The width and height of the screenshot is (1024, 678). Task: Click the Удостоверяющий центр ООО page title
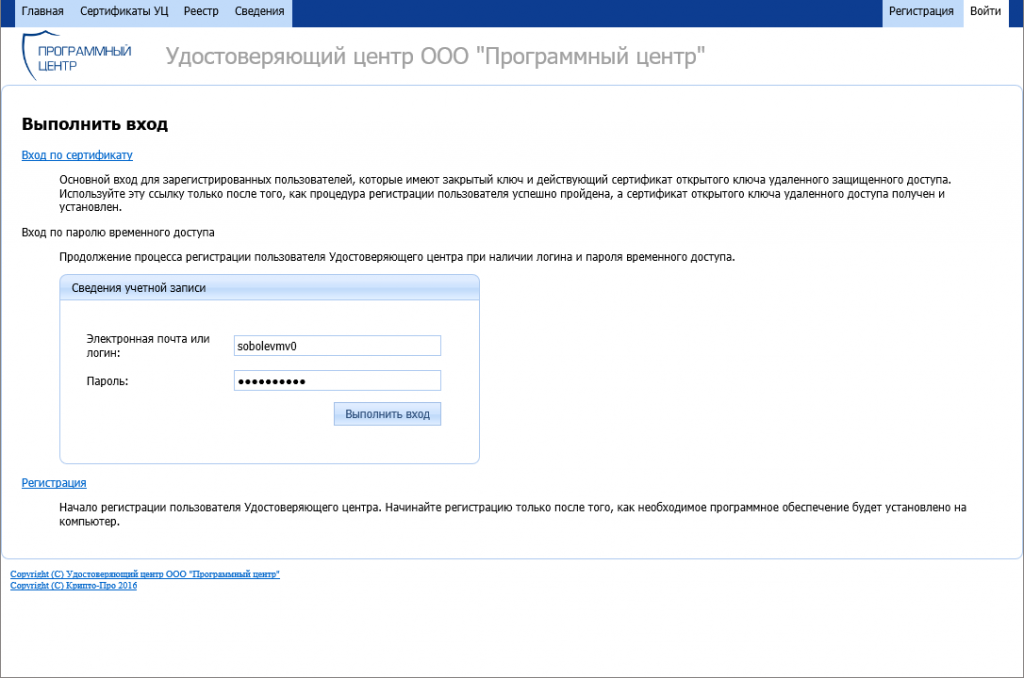tap(435, 57)
